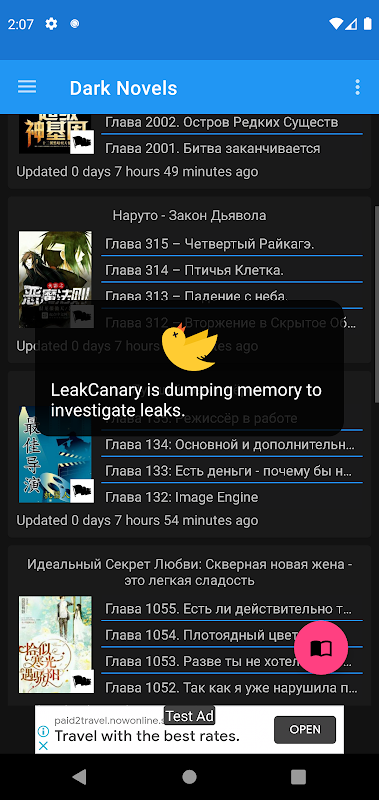379x800 pixels.
Task: Open the hamburger navigation menu
Action: point(27,87)
